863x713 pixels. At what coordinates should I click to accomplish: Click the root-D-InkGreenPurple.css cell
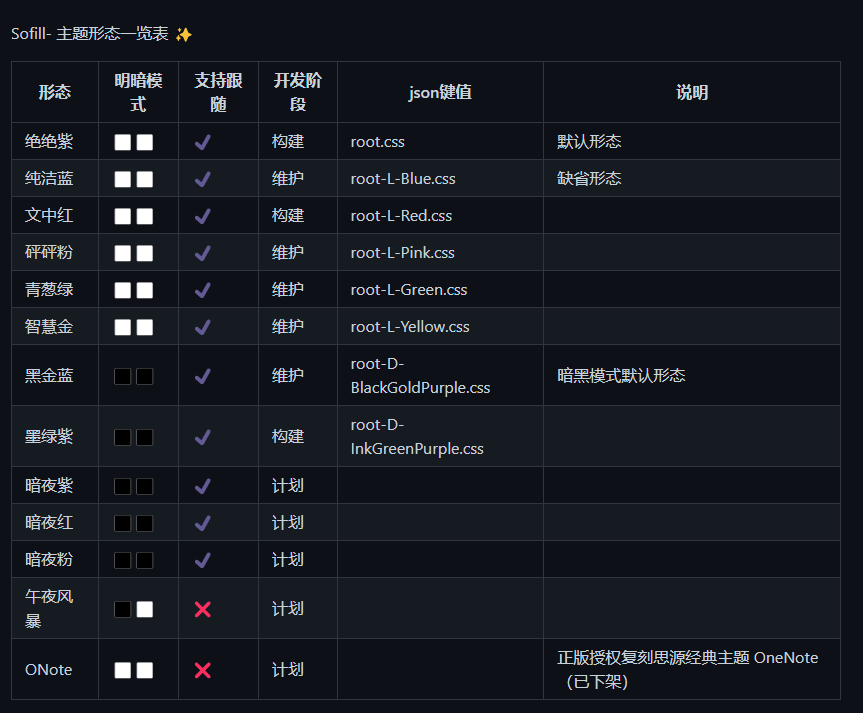click(417, 437)
